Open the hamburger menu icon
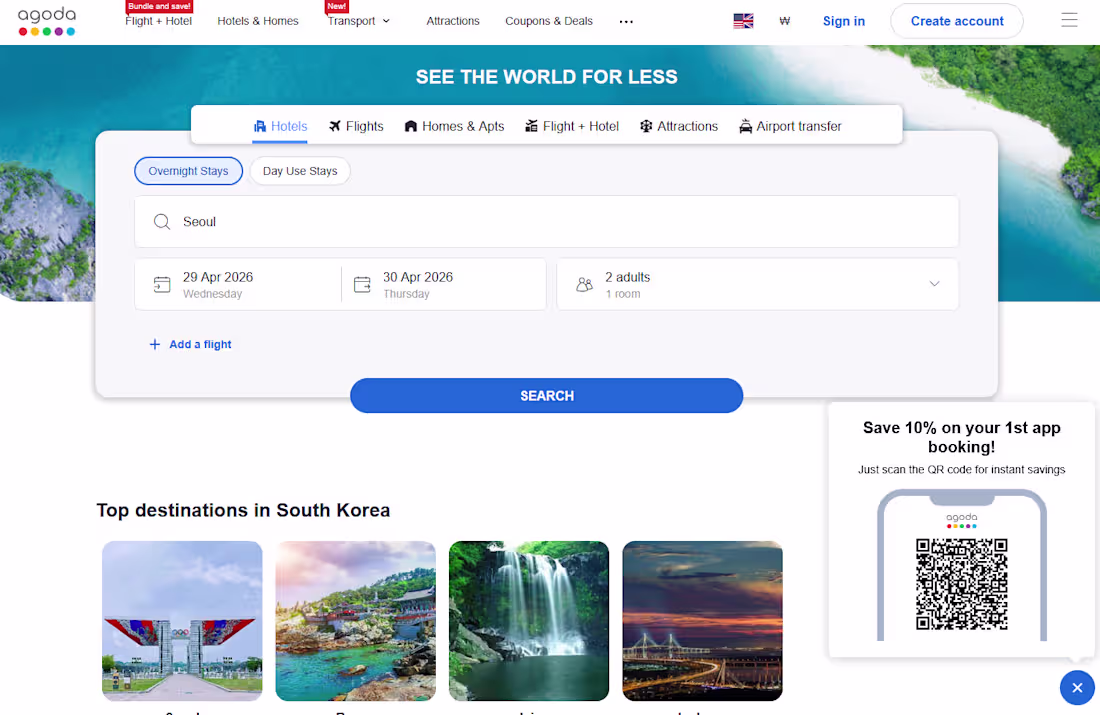 (1068, 20)
